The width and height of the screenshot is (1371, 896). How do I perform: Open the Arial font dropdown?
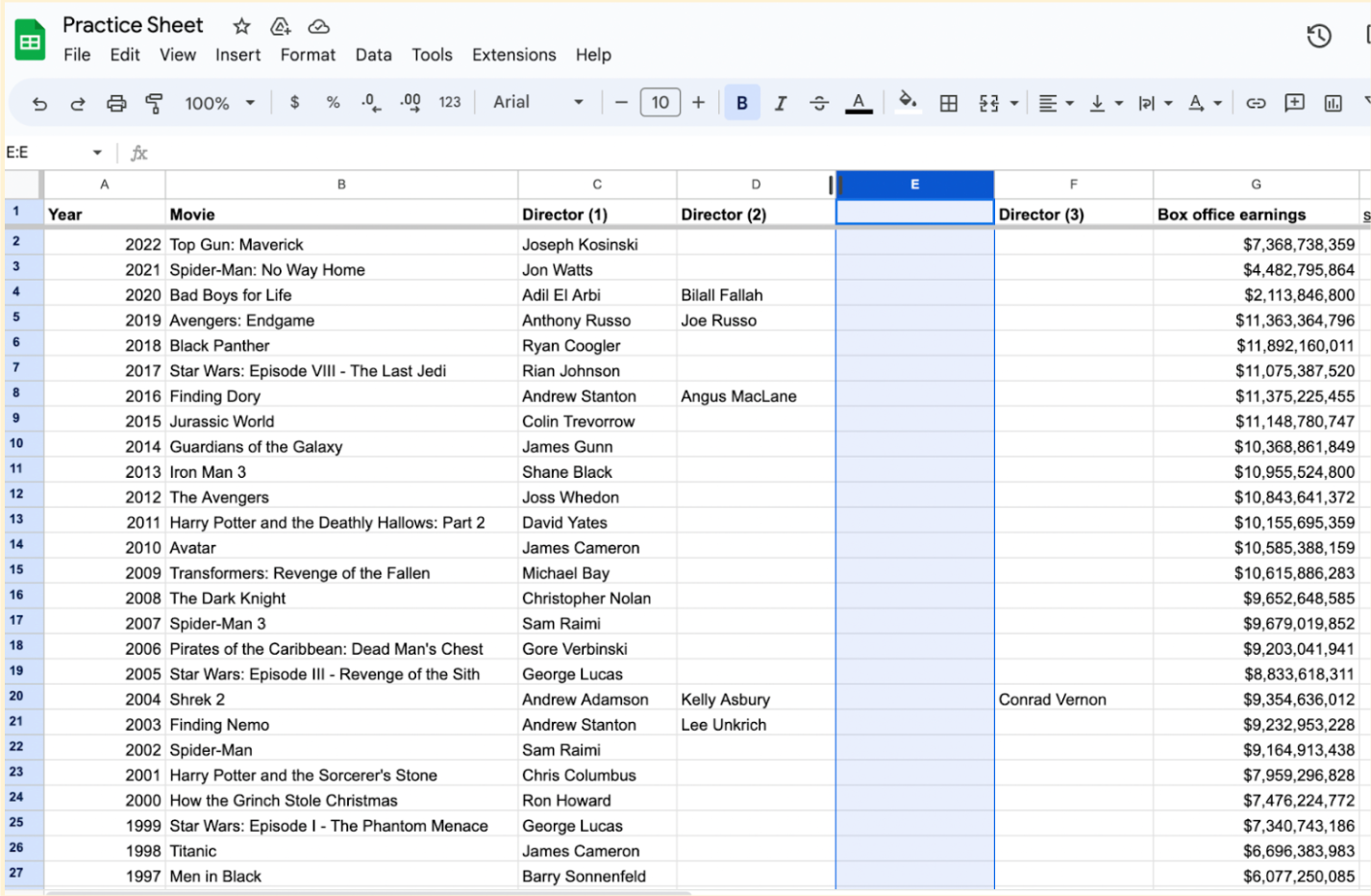(538, 102)
